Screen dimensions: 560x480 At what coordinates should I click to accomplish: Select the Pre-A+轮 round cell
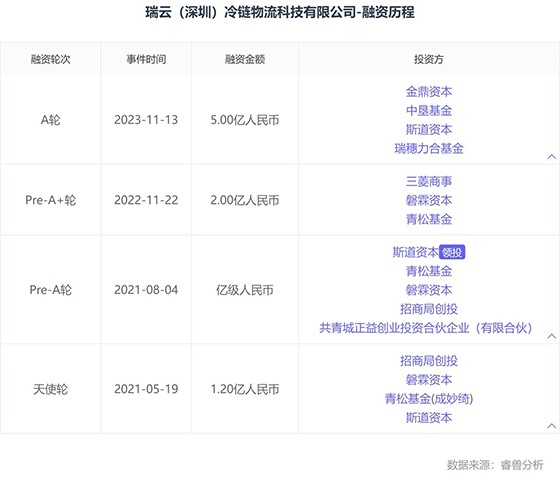[x=50, y=200]
